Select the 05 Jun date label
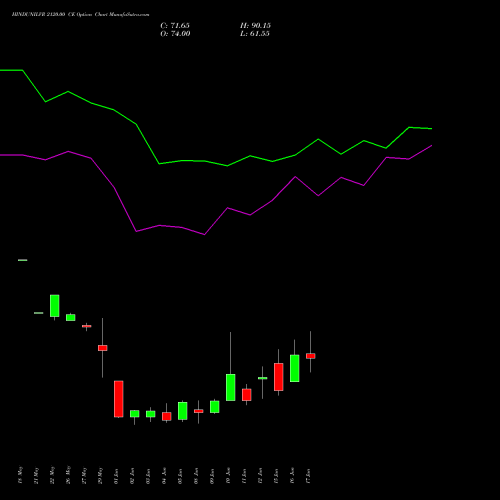Viewport: 500px width, 500px height. coord(180,476)
